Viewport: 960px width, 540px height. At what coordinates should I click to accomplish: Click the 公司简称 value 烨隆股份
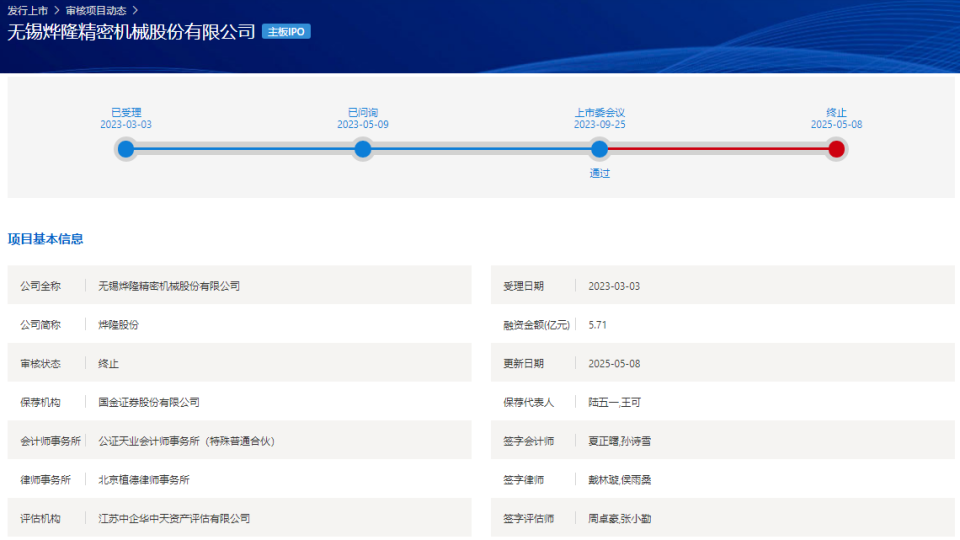tap(118, 324)
